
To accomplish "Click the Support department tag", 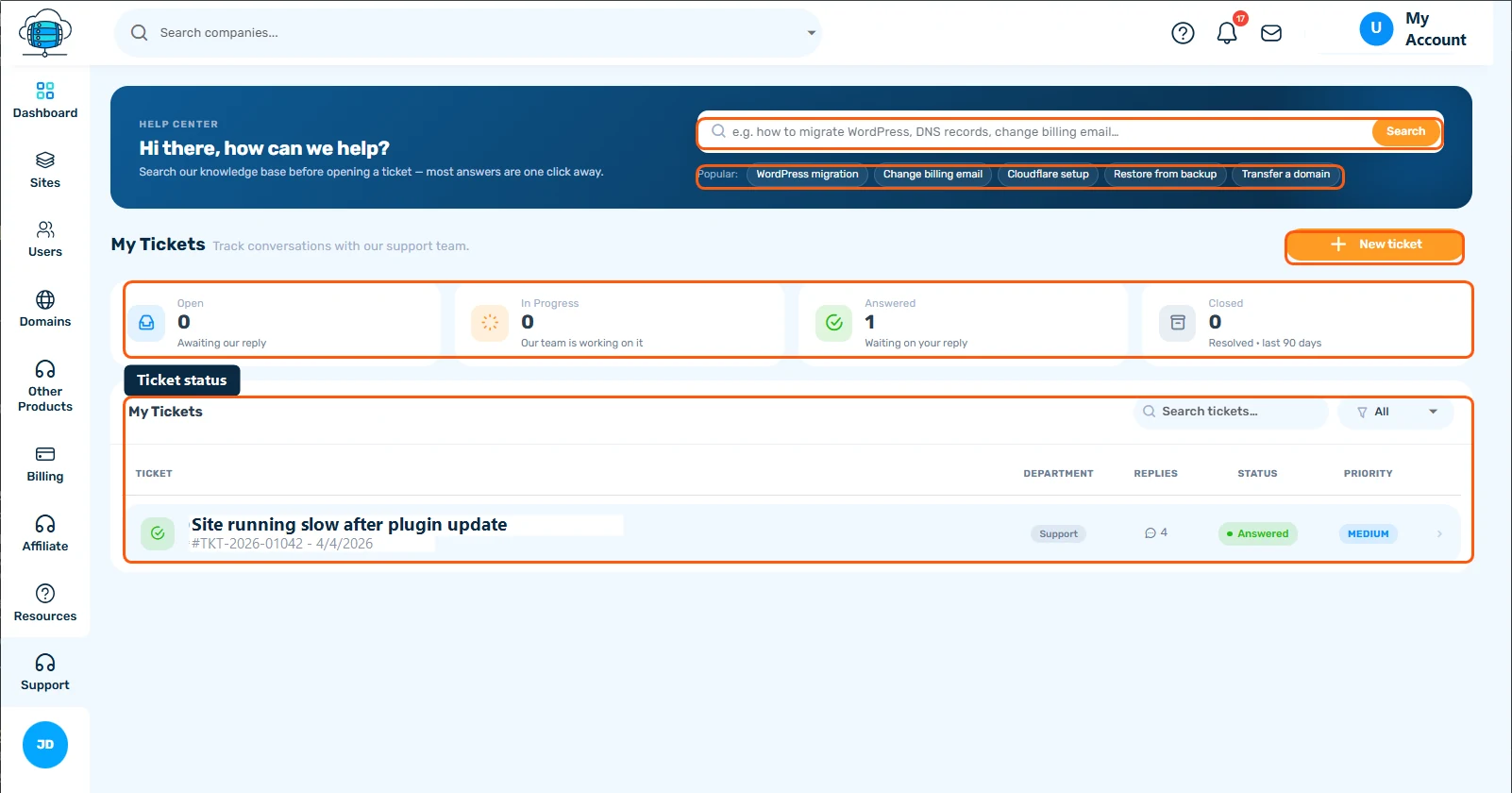I will click(1058, 534).
